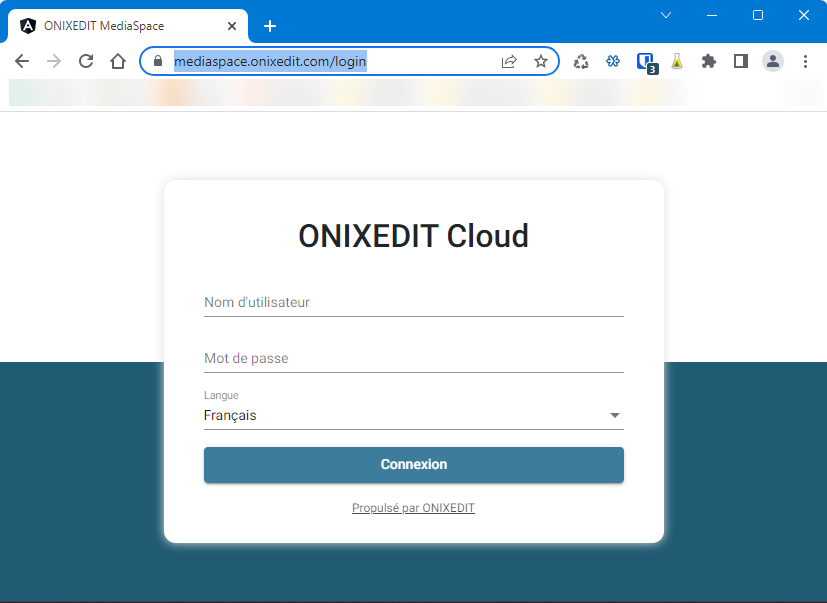Go to the browser home page
Image resolution: width=827 pixels, height=603 pixels.
pos(118,61)
